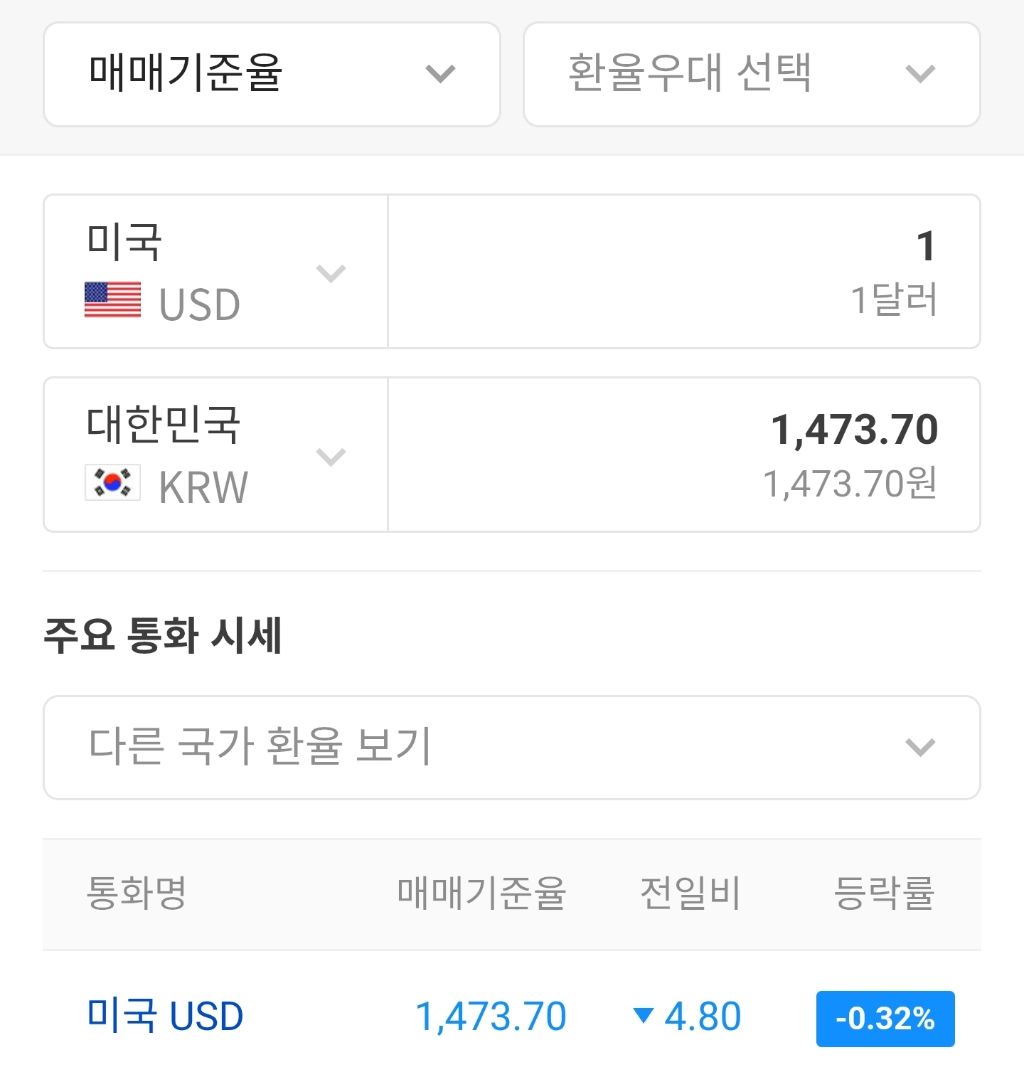This screenshot has height=1077, width=1024.
Task: Click the KRW amount field showing 1,473.70
Action: 684,455
